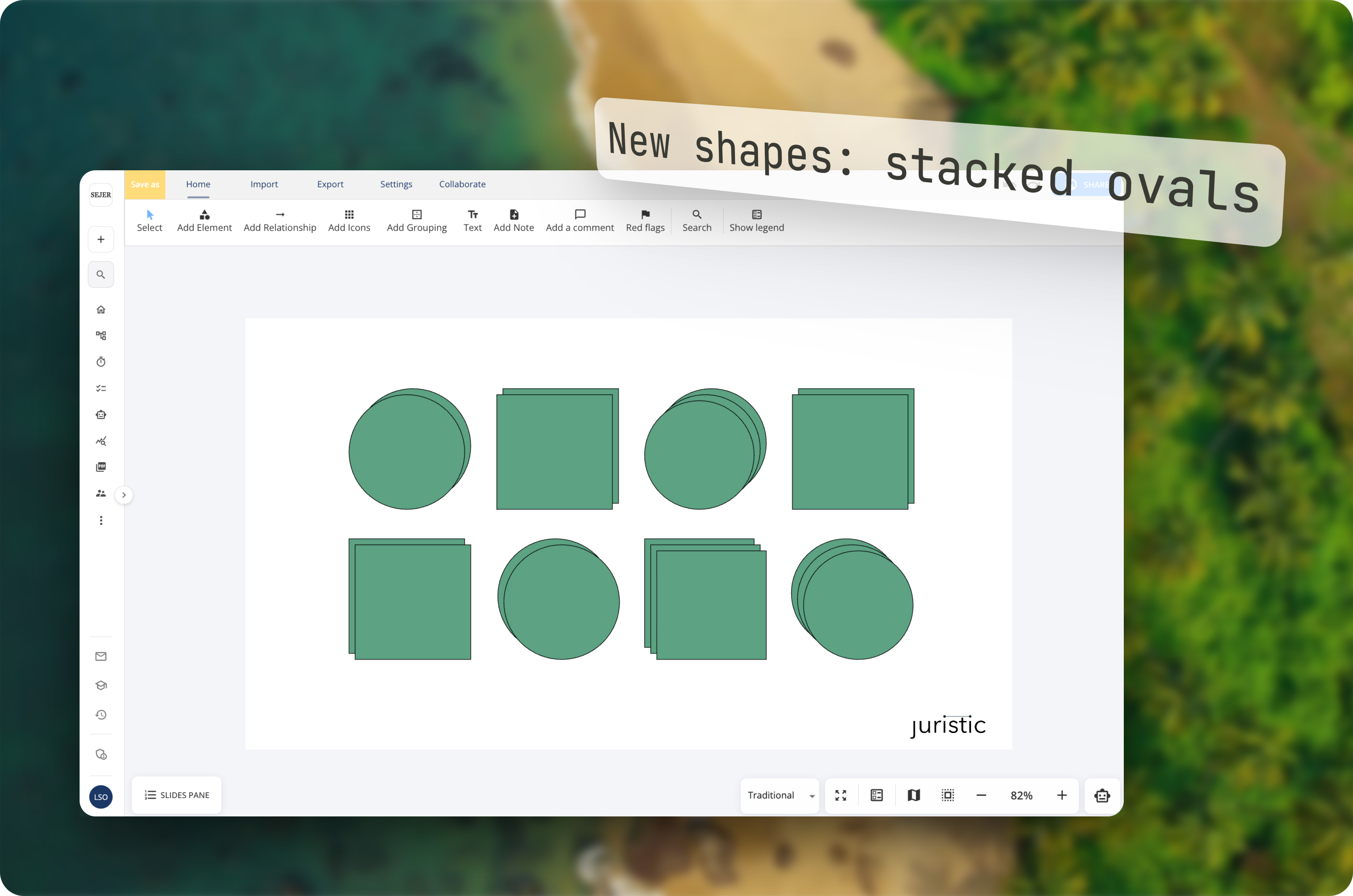Toggle Show legend in toolbar
This screenshot has height=896, width=1353.
point(756,220)
